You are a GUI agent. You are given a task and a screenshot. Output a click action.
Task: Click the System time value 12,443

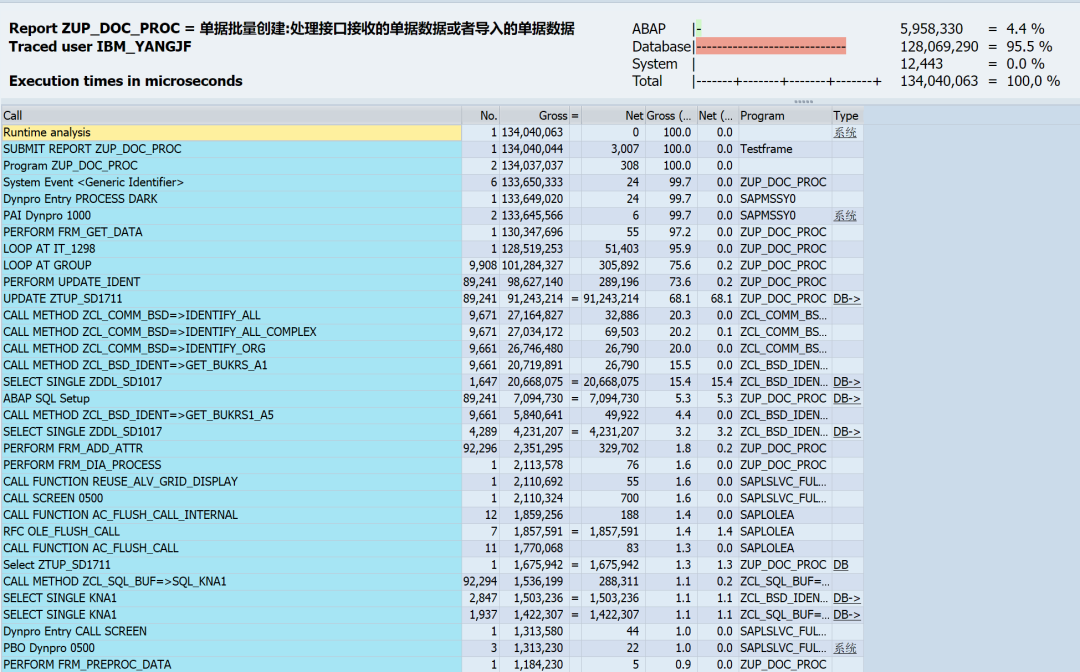pos(921,64)
